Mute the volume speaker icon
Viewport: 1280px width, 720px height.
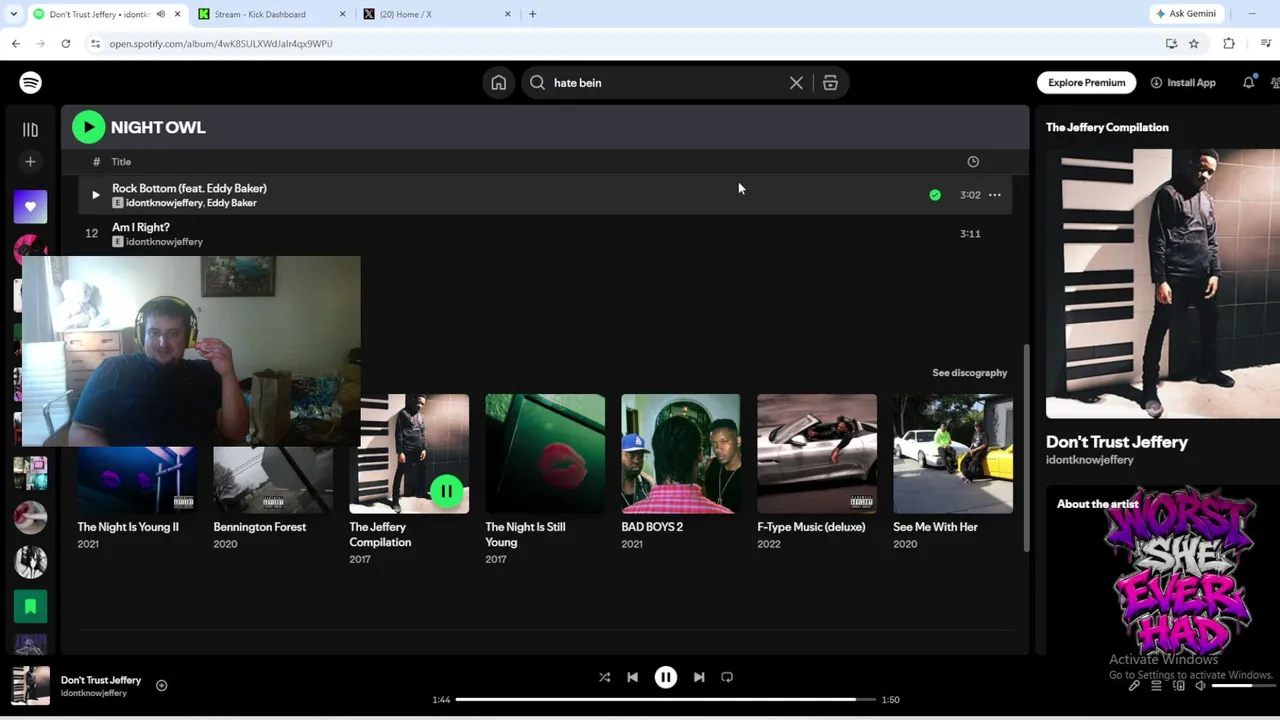(x=1201, y=686)
